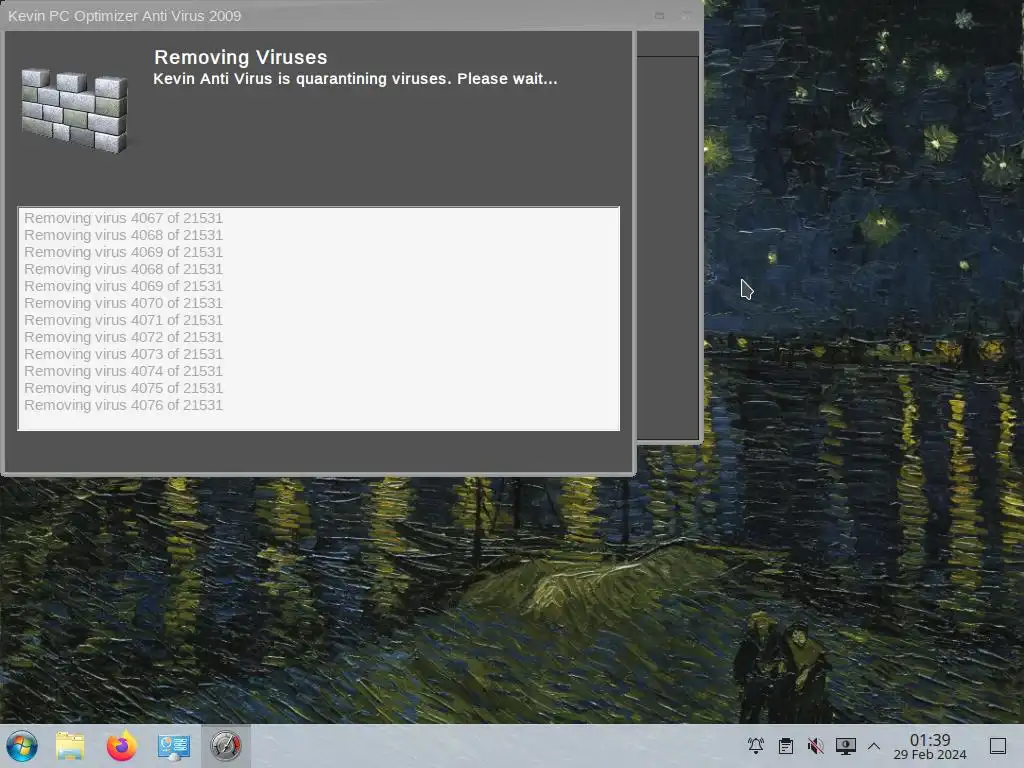The width and height of the screenshot is (1024, 768).
Task: Launch the file manager from taskbar
Action: [x=70, y=746]
